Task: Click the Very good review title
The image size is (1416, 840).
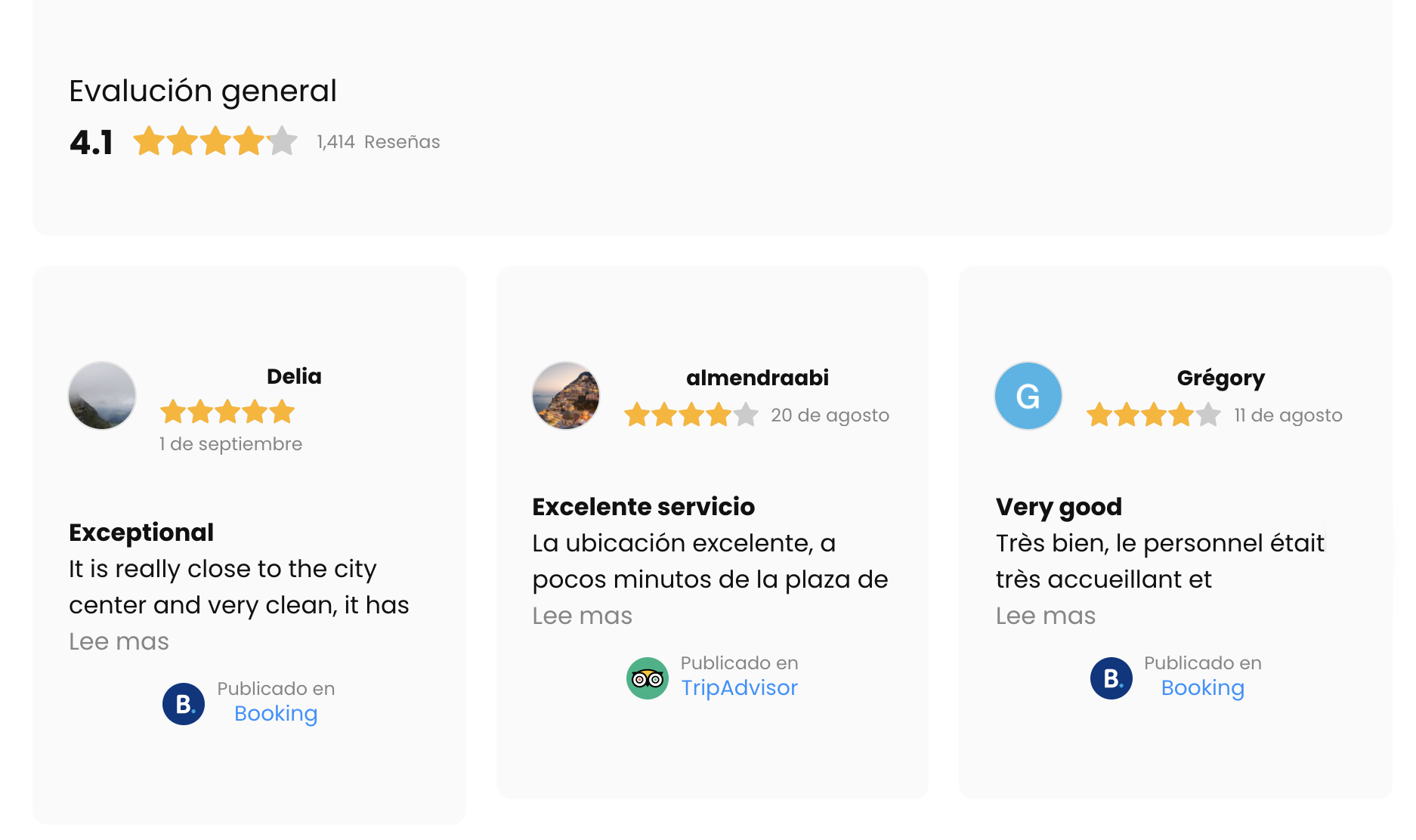Action: pos(1059,507)
